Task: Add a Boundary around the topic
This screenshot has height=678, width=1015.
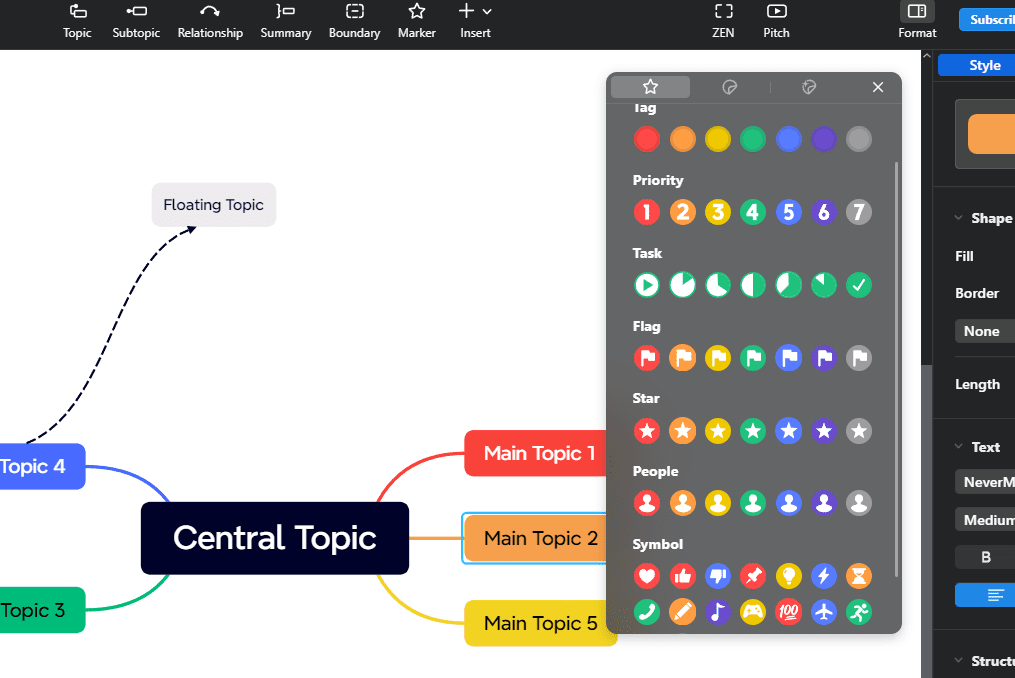Action: (354, 21)
